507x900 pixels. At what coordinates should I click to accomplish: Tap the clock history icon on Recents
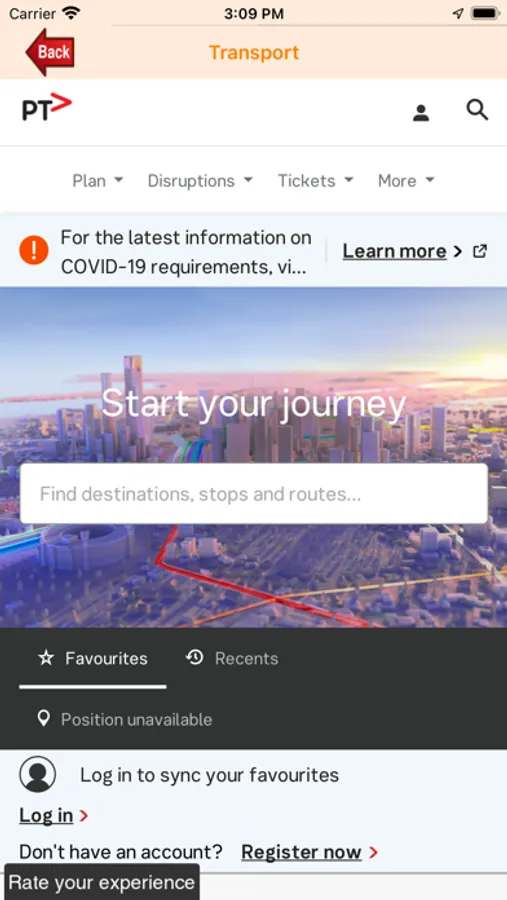tap(195, 658)
